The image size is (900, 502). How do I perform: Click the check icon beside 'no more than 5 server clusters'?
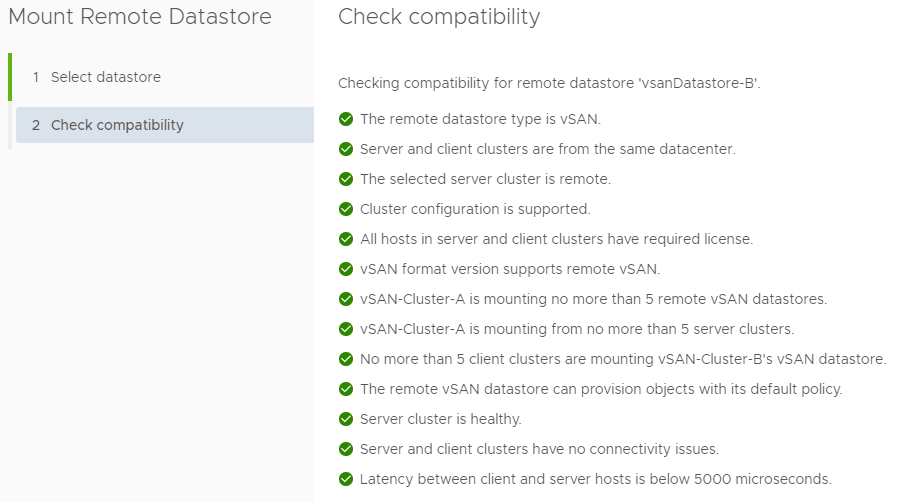click(x=346, y=329)
